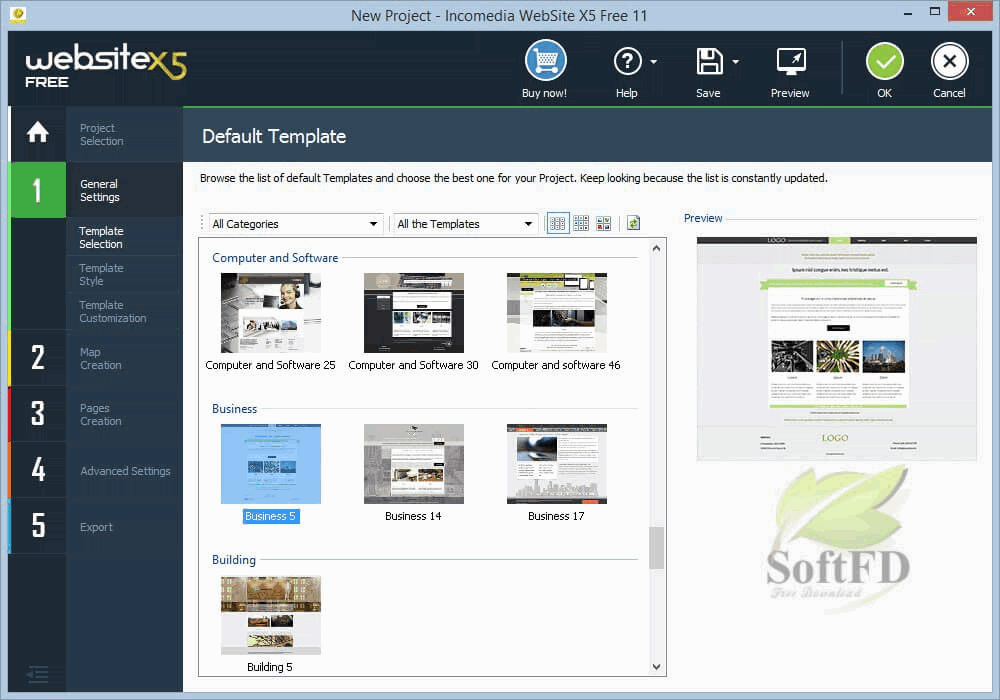The height and width of the screenshot is (700, 1000).
Task: Click the Business 5 label text
Action: click(x=270, y=516)
